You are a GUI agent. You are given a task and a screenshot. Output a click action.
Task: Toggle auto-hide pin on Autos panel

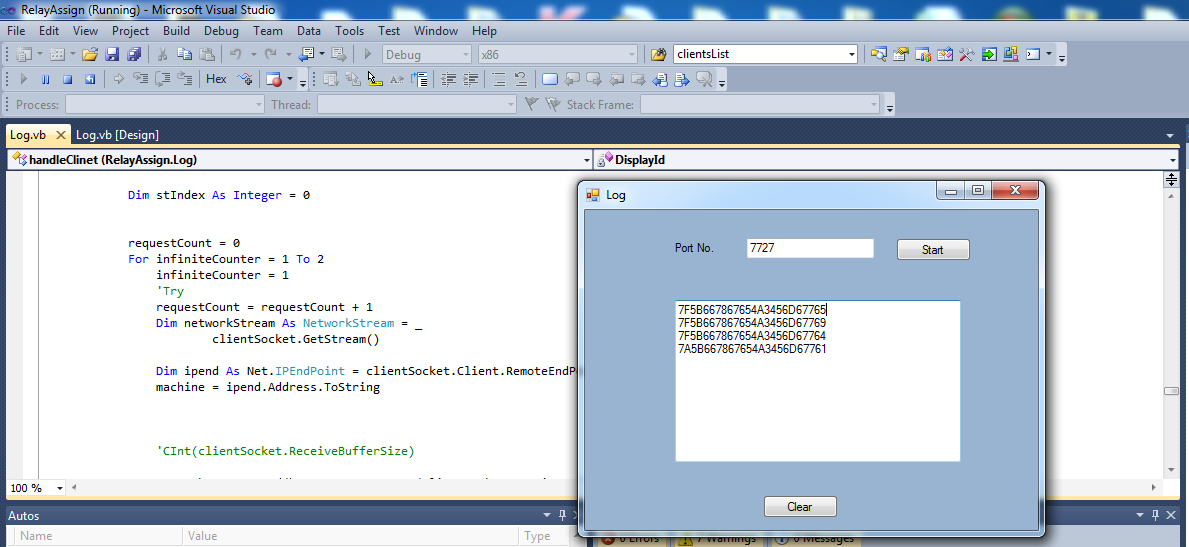tap(561, 515)
